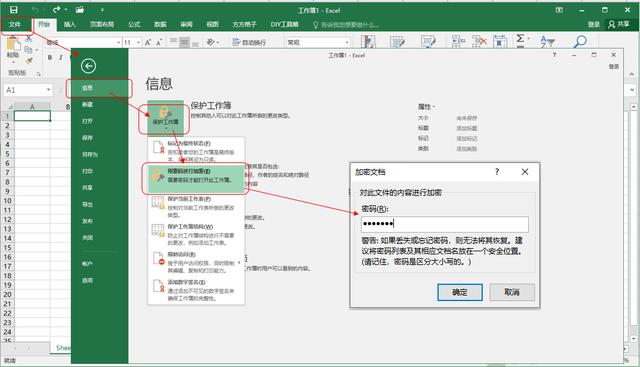This screenshot has height=367, width=640.
Task: Switch to the 插入 ribbon tab
Action: coord(70,24)
